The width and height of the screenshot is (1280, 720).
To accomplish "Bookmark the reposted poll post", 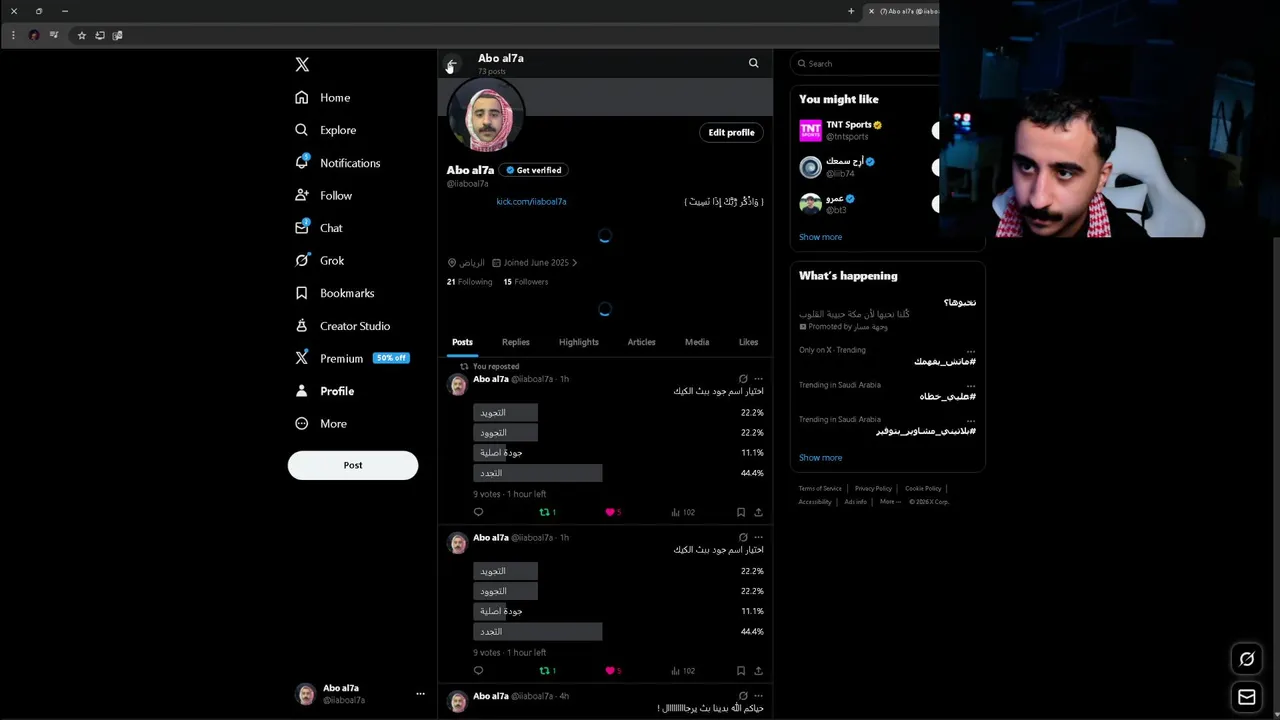I will pyautogui.click(x=741, y=512).
